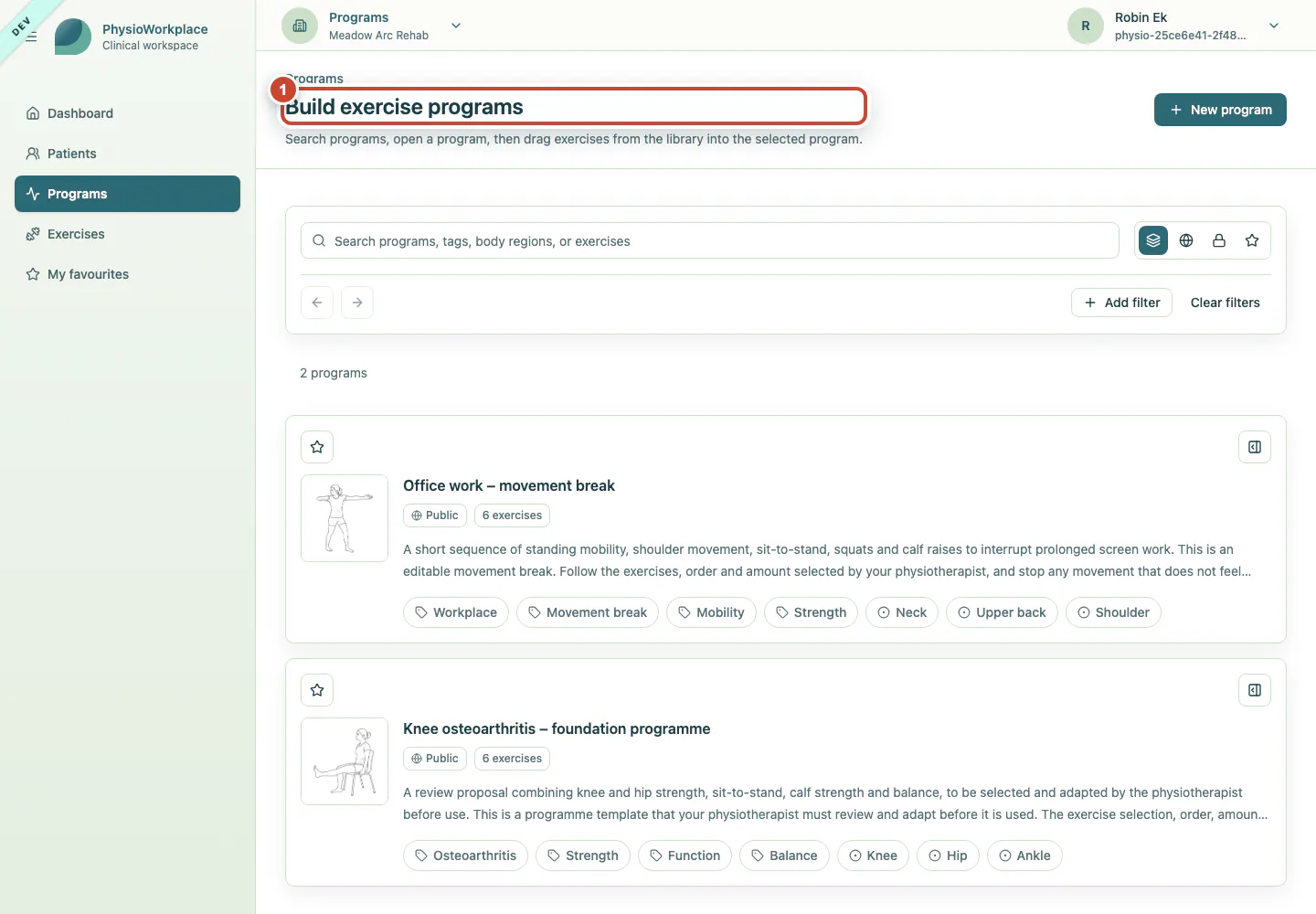Image resolution: width=1316 pixels, height=914 pixels.
Task: Click the Upper back region chip
Action: 1002,612
